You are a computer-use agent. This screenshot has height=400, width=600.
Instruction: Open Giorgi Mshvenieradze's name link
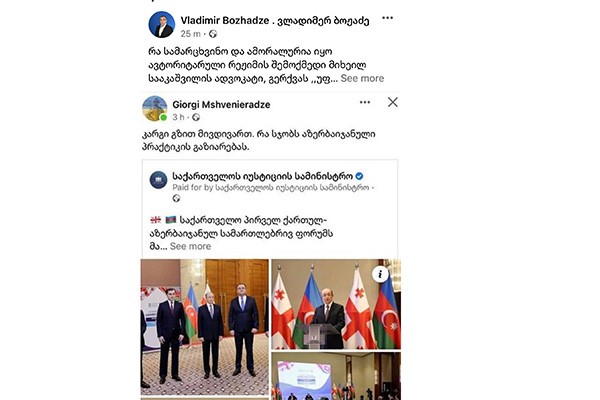tap(221, 104)
